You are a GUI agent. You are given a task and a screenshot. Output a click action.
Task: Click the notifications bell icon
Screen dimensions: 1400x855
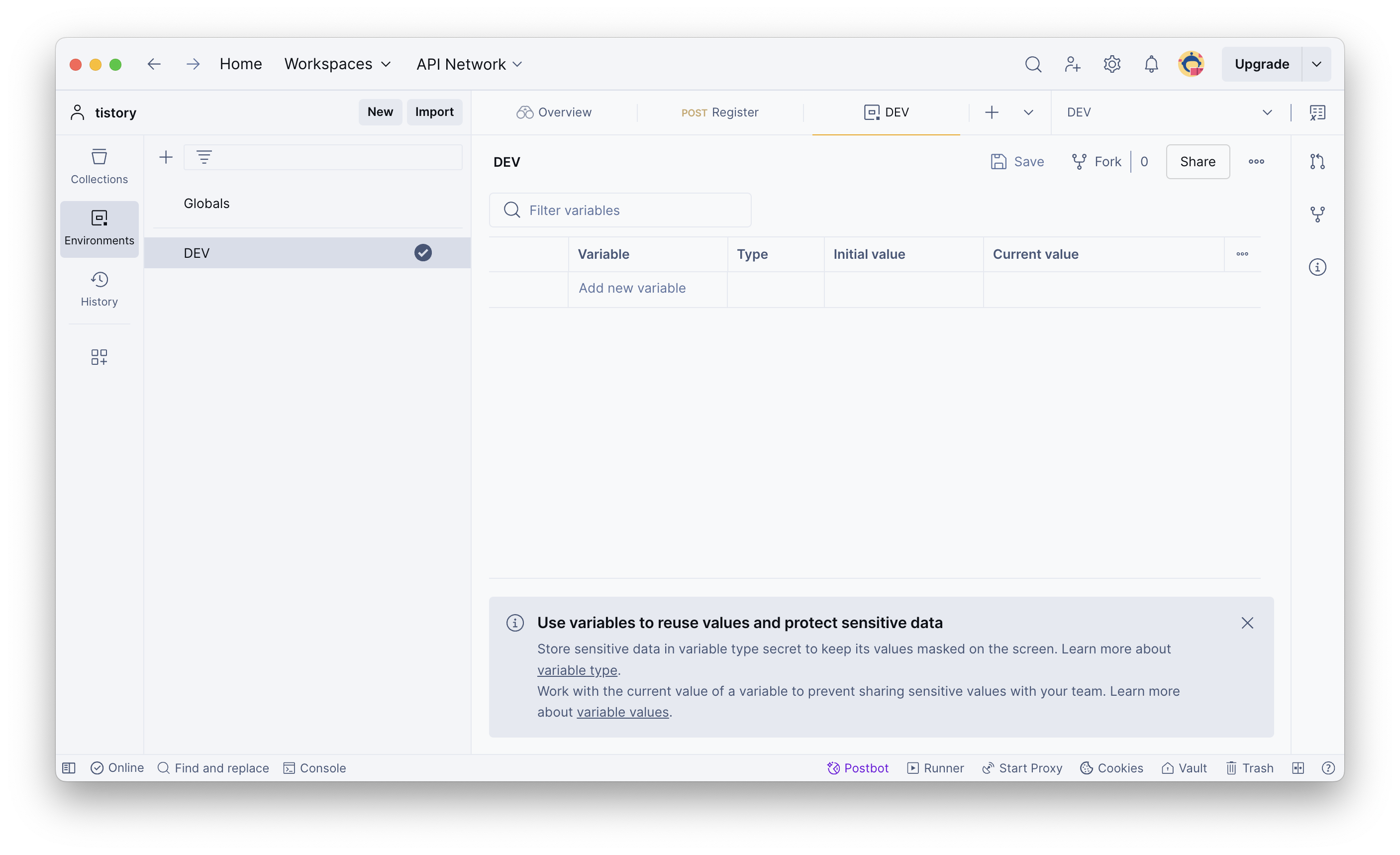[x=1151, y=64]
